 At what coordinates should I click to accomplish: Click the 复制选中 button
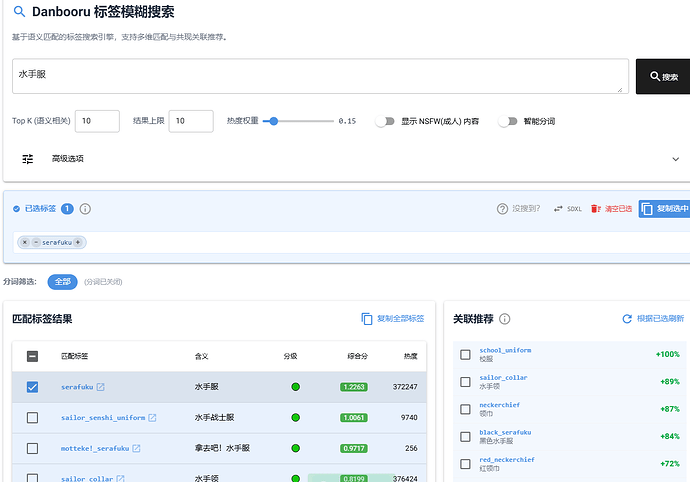pos(664,209)
